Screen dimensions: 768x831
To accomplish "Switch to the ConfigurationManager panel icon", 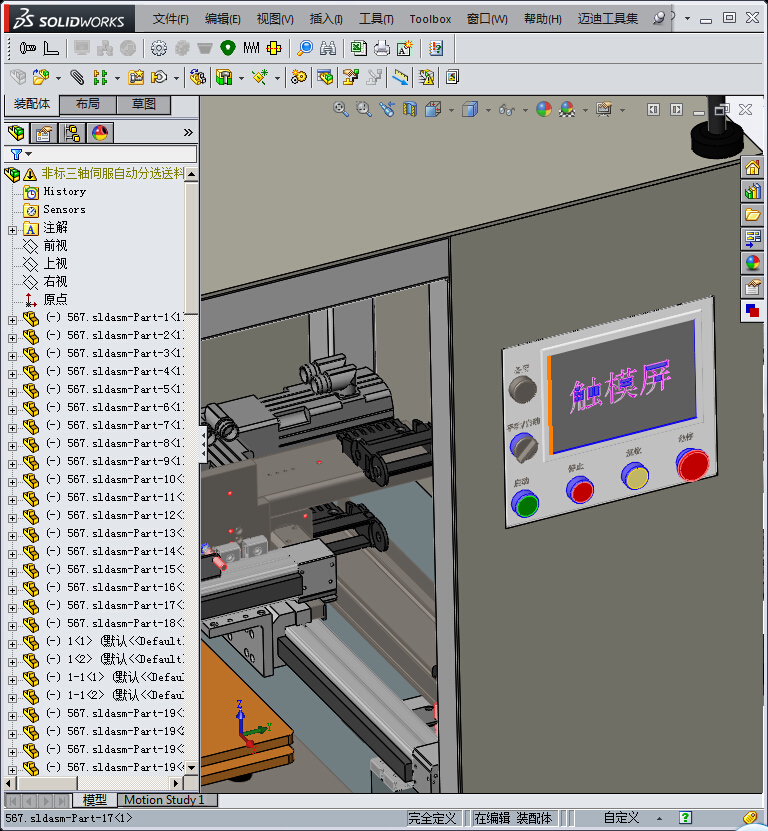I will 72,133.
